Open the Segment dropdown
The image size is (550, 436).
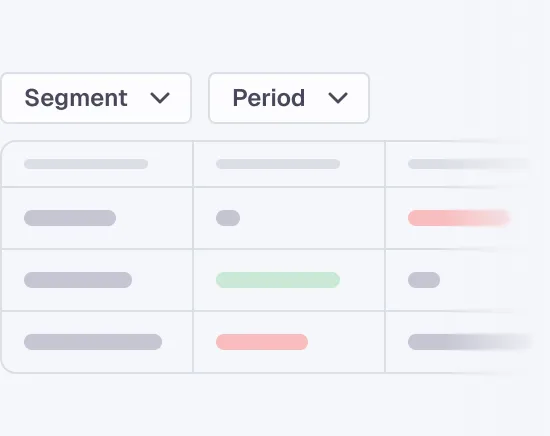click(x=96, y=98)
